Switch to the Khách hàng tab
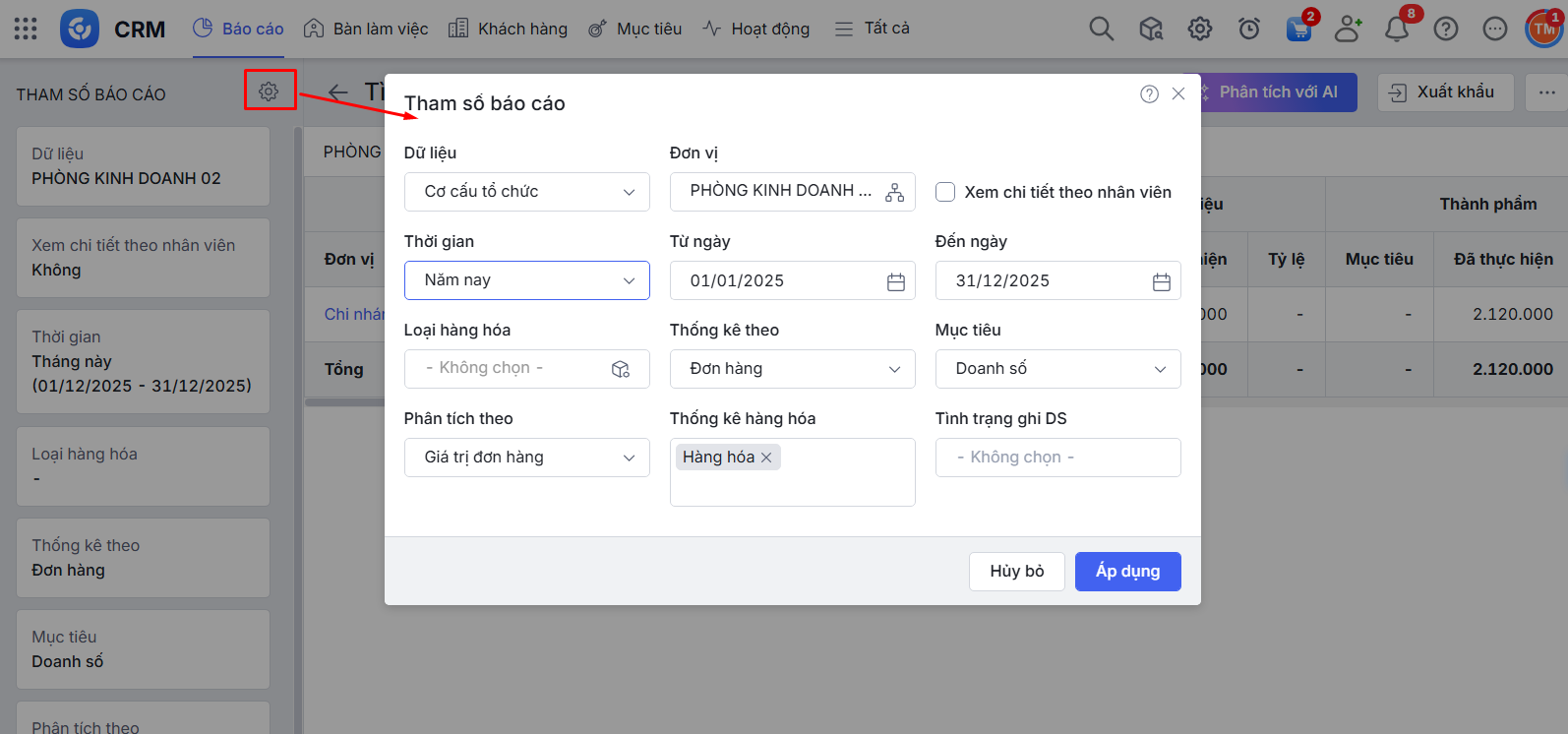 click(x=509, y=30)
